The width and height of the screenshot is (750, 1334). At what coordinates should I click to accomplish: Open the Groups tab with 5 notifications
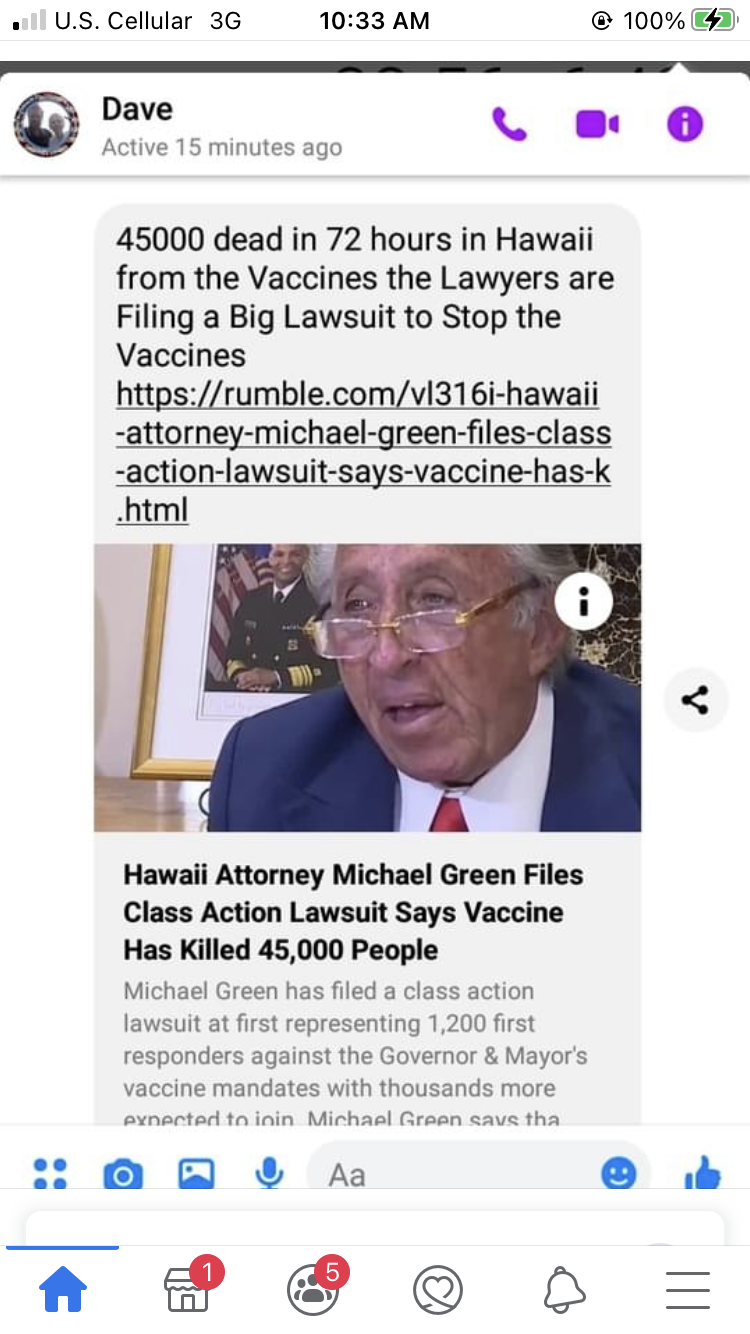pyautogui.click(x=312, y=1289)
